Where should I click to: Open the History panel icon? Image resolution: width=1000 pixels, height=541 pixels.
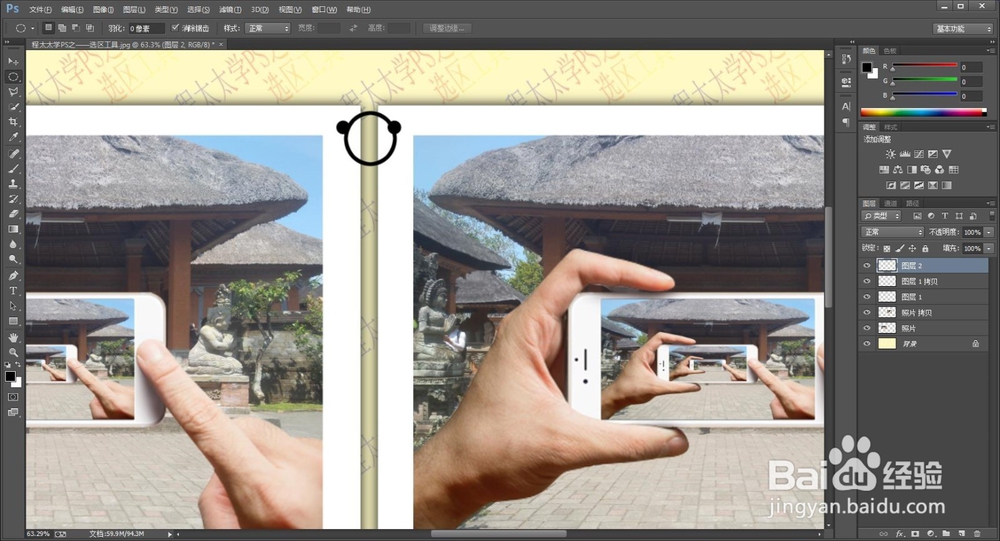click(x=846, y=59)
